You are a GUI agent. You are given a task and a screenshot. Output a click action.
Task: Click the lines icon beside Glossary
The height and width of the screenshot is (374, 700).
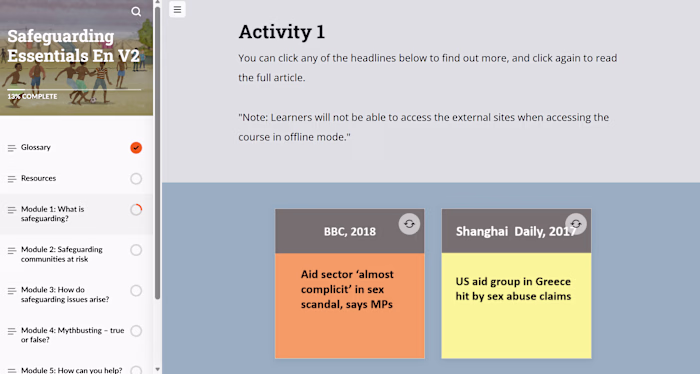point(12,148)
